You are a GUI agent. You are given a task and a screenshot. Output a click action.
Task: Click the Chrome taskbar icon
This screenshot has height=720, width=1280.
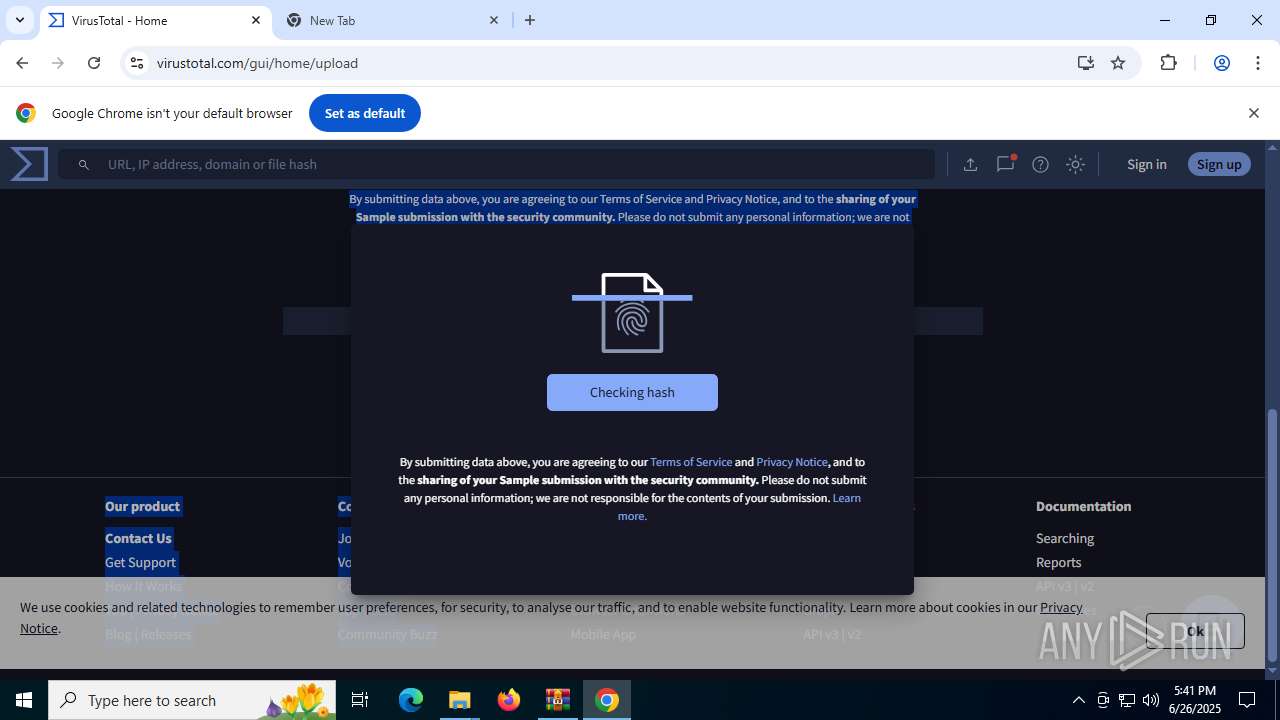click(606, 700)
